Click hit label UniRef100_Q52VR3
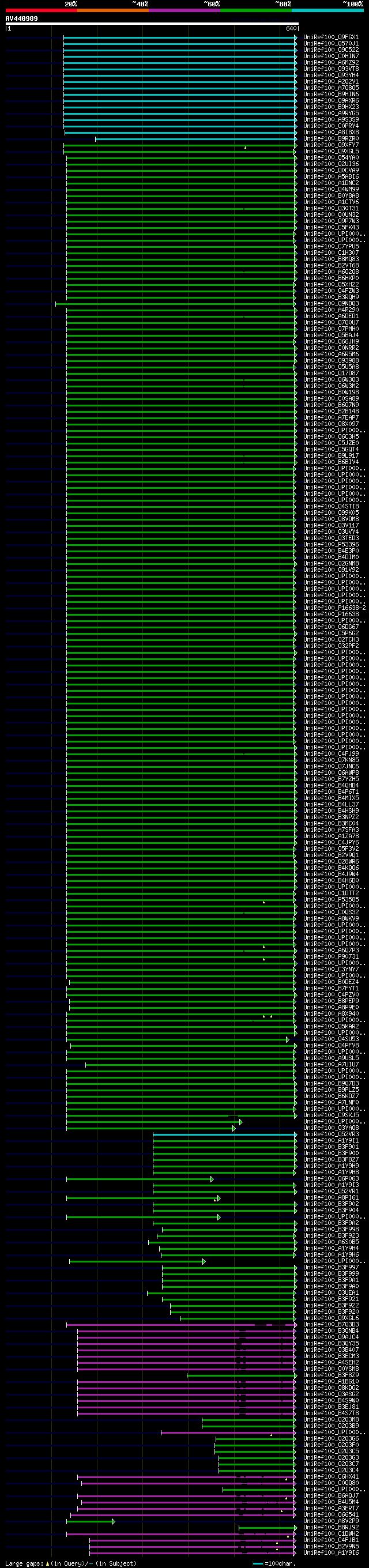369x1568 pixels. pyautogui.click(x=332, y=1134)
